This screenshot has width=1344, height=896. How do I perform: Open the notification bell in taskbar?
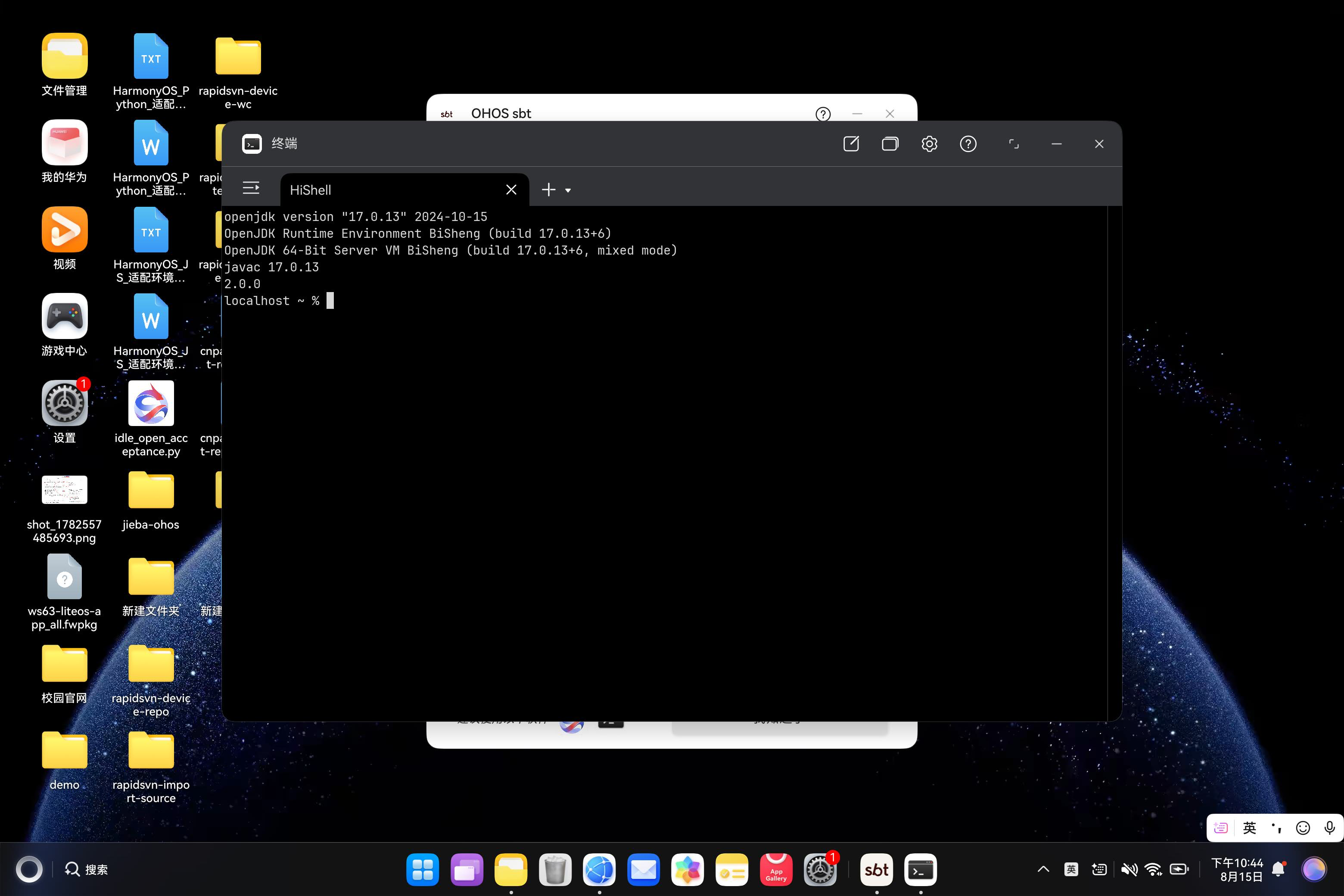[1279, 869]
